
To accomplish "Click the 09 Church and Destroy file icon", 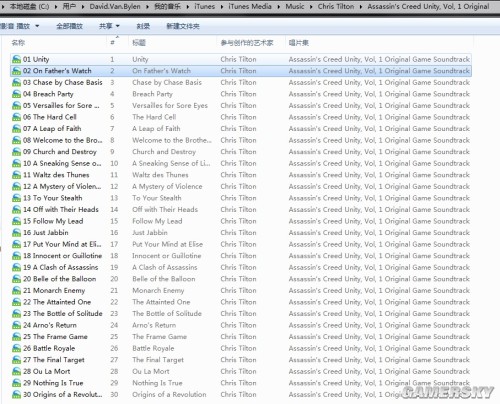I will pos(16,152).
